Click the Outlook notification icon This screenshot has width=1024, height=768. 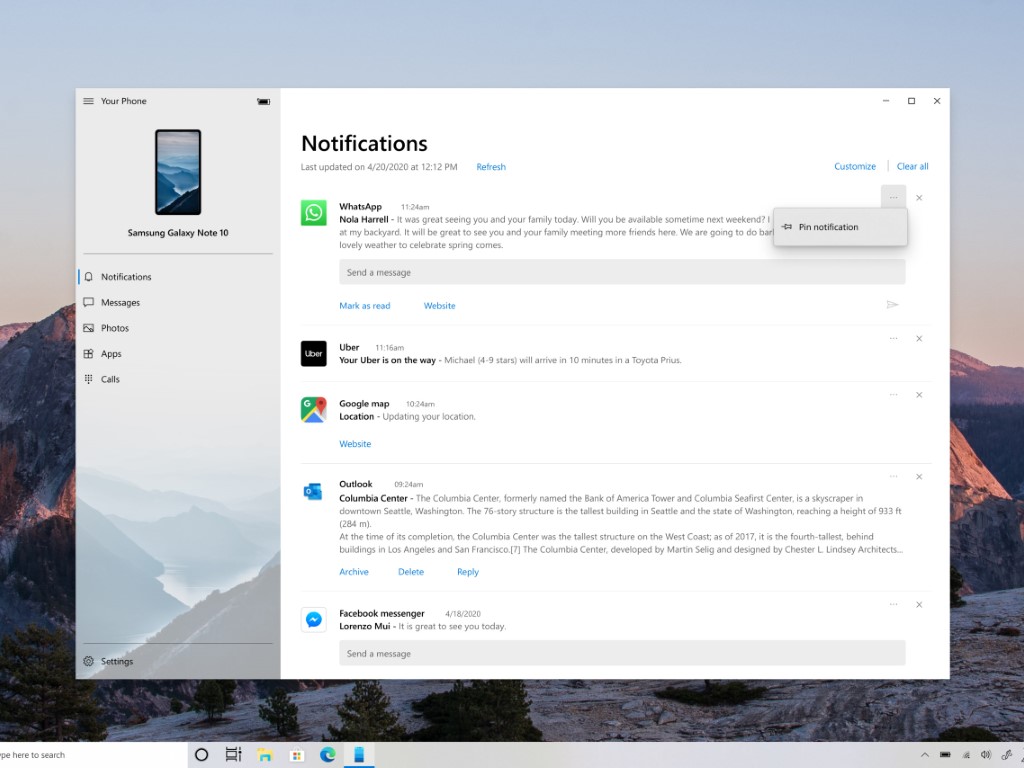314,490
